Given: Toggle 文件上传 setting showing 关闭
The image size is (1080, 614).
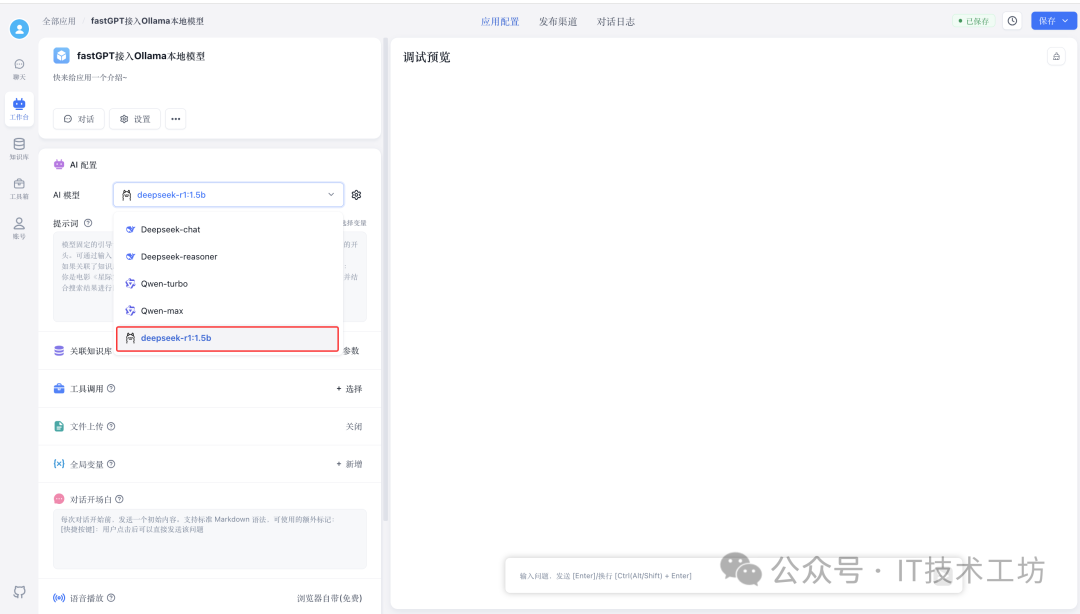Looking at the screenshot, I should coord(354,427).
